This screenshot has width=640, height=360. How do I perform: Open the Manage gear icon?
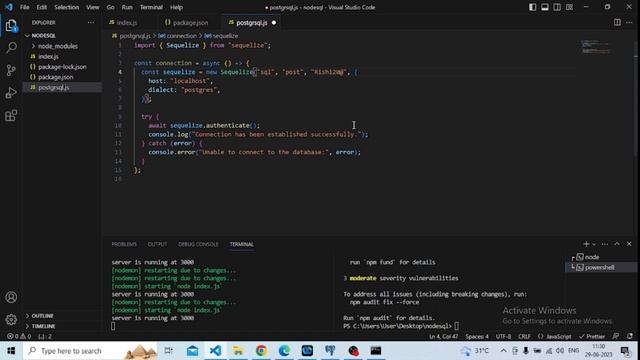[11, 319]
